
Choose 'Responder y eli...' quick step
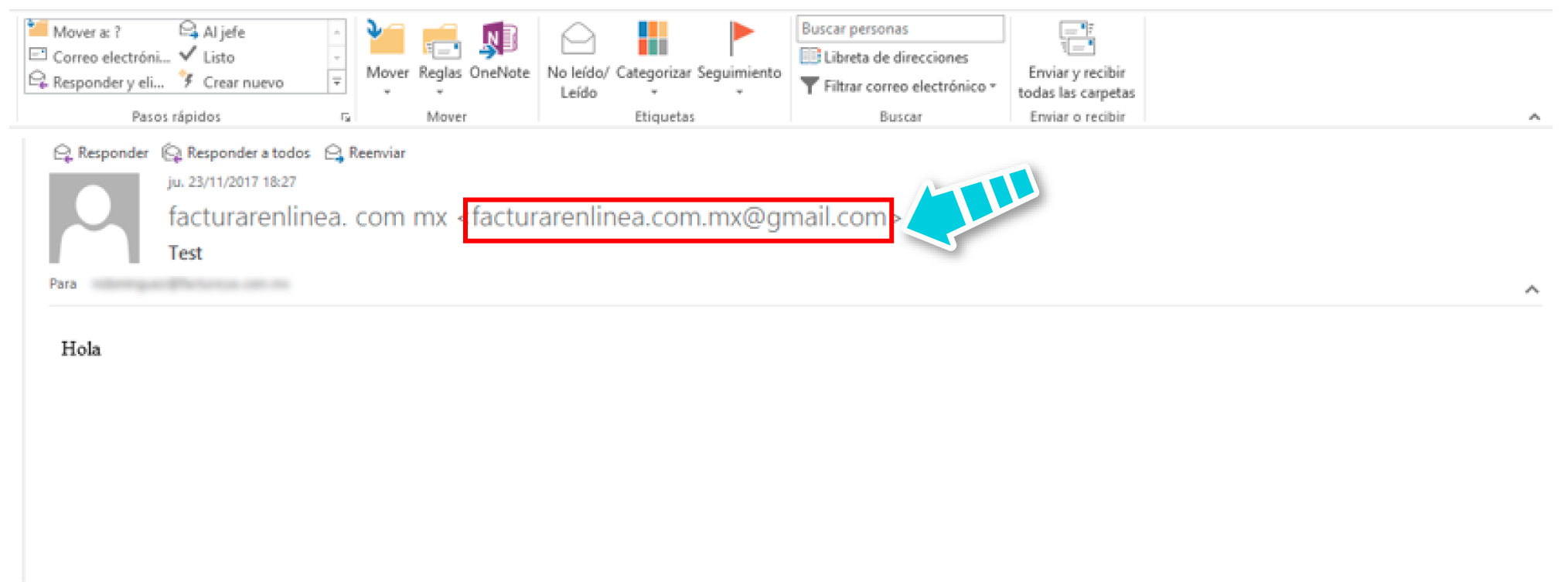point(97,81)
